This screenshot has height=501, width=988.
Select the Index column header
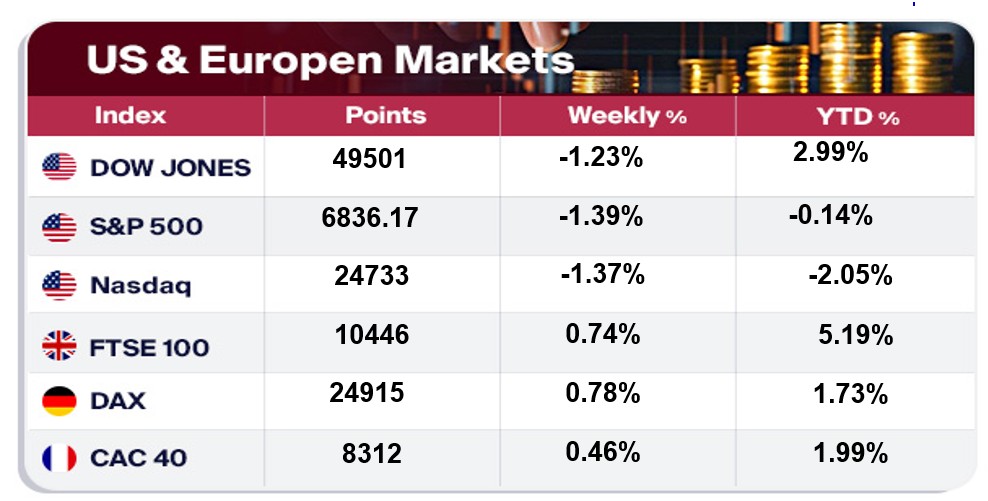pyautogui.click(x=130, y=115)
